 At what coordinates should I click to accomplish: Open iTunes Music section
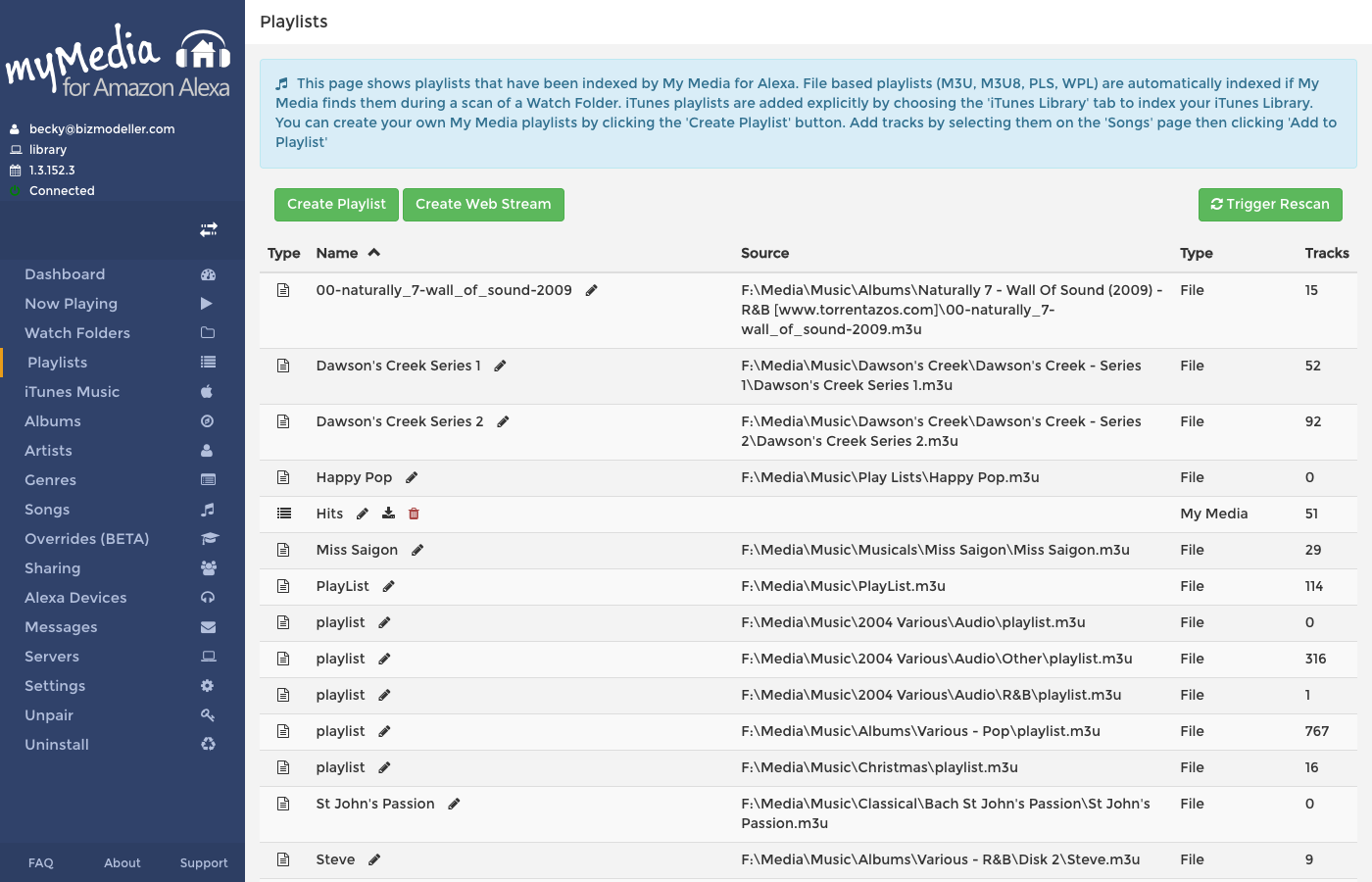72,392
